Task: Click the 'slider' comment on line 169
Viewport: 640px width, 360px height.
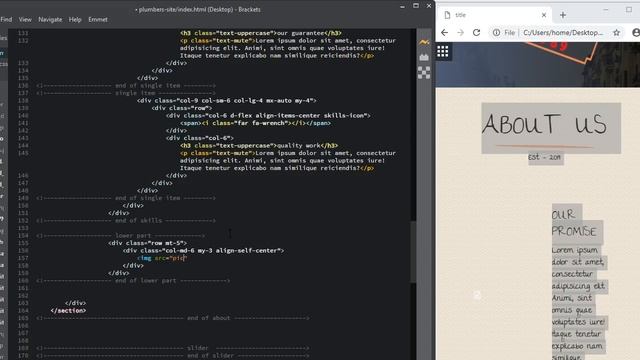Action: tap(173, 348)
